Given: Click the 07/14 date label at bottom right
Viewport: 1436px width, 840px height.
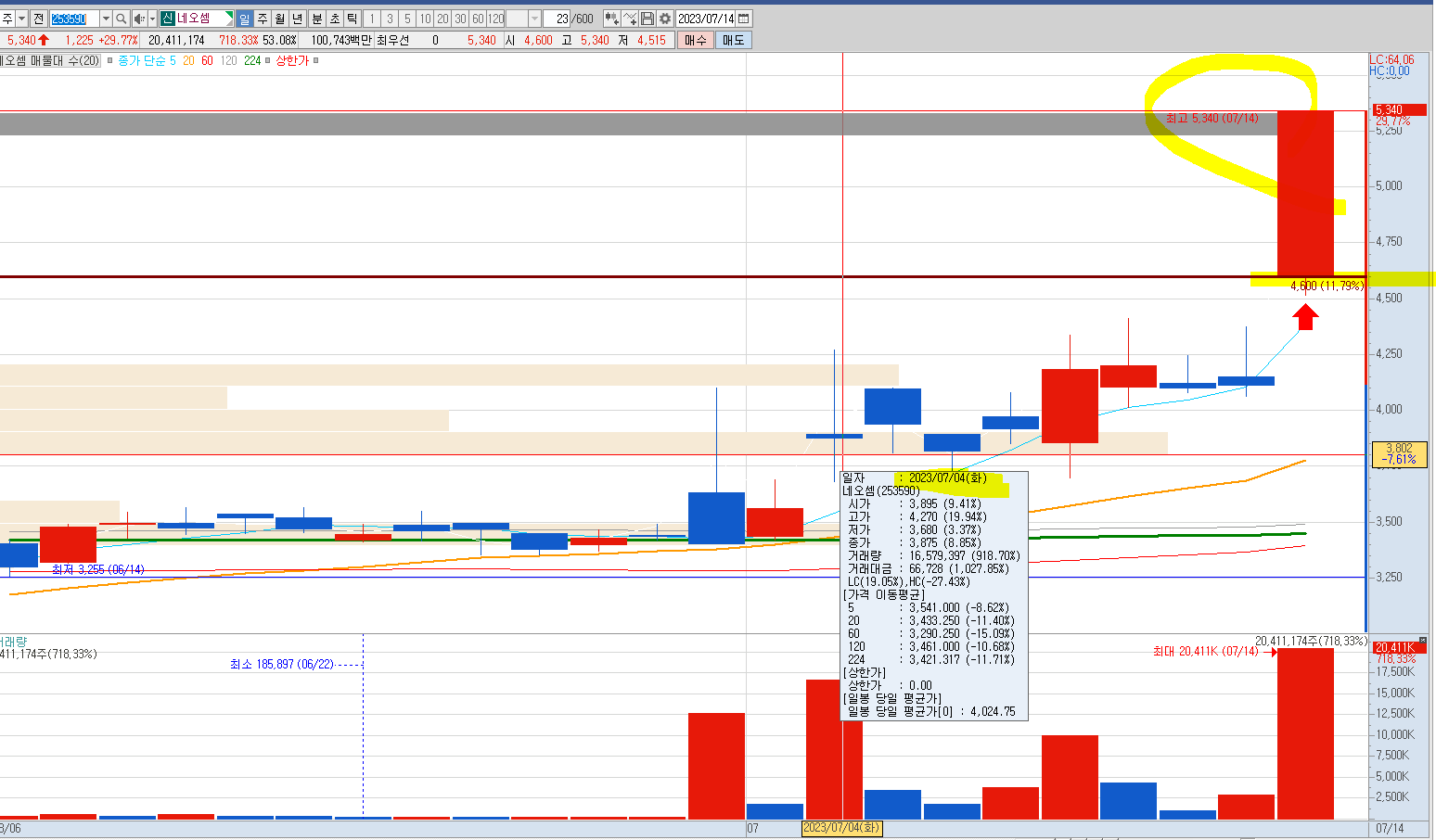Looking at the screenshot, I should (x=1390, y=828).
